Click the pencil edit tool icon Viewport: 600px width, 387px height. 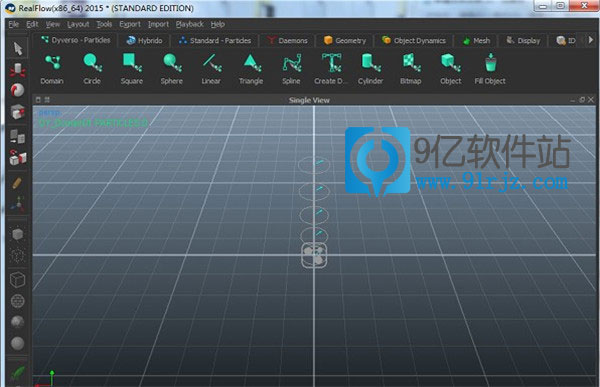tap(17, 183)
